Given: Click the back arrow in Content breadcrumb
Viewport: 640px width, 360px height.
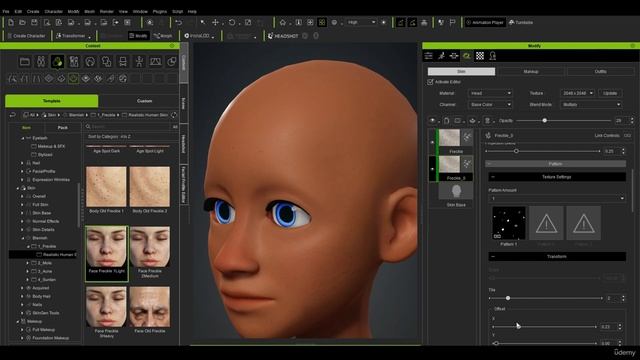Looking at the screenshot, I should pos(13,115).
